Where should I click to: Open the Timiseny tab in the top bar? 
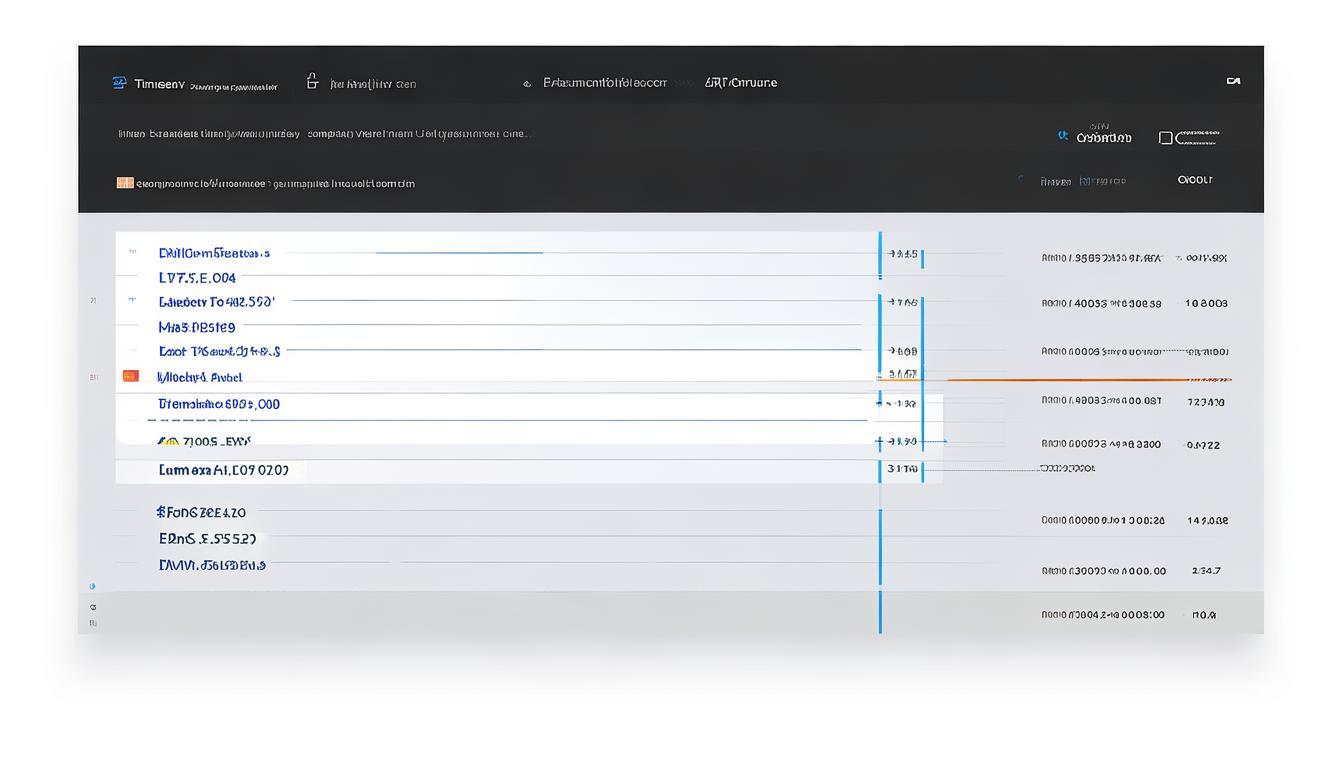160,84
